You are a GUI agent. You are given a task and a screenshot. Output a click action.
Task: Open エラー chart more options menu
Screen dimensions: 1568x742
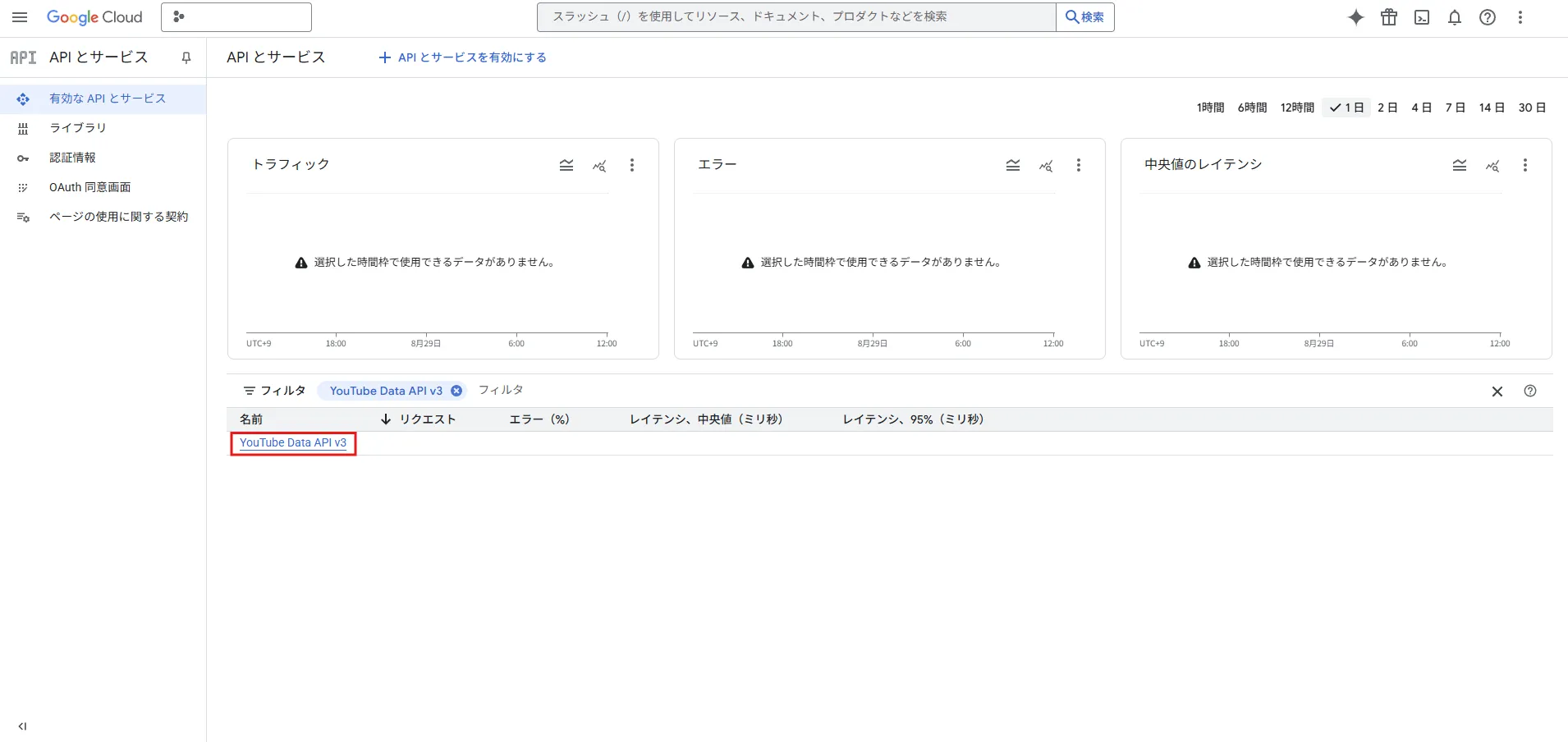(x=1079, y=166)
